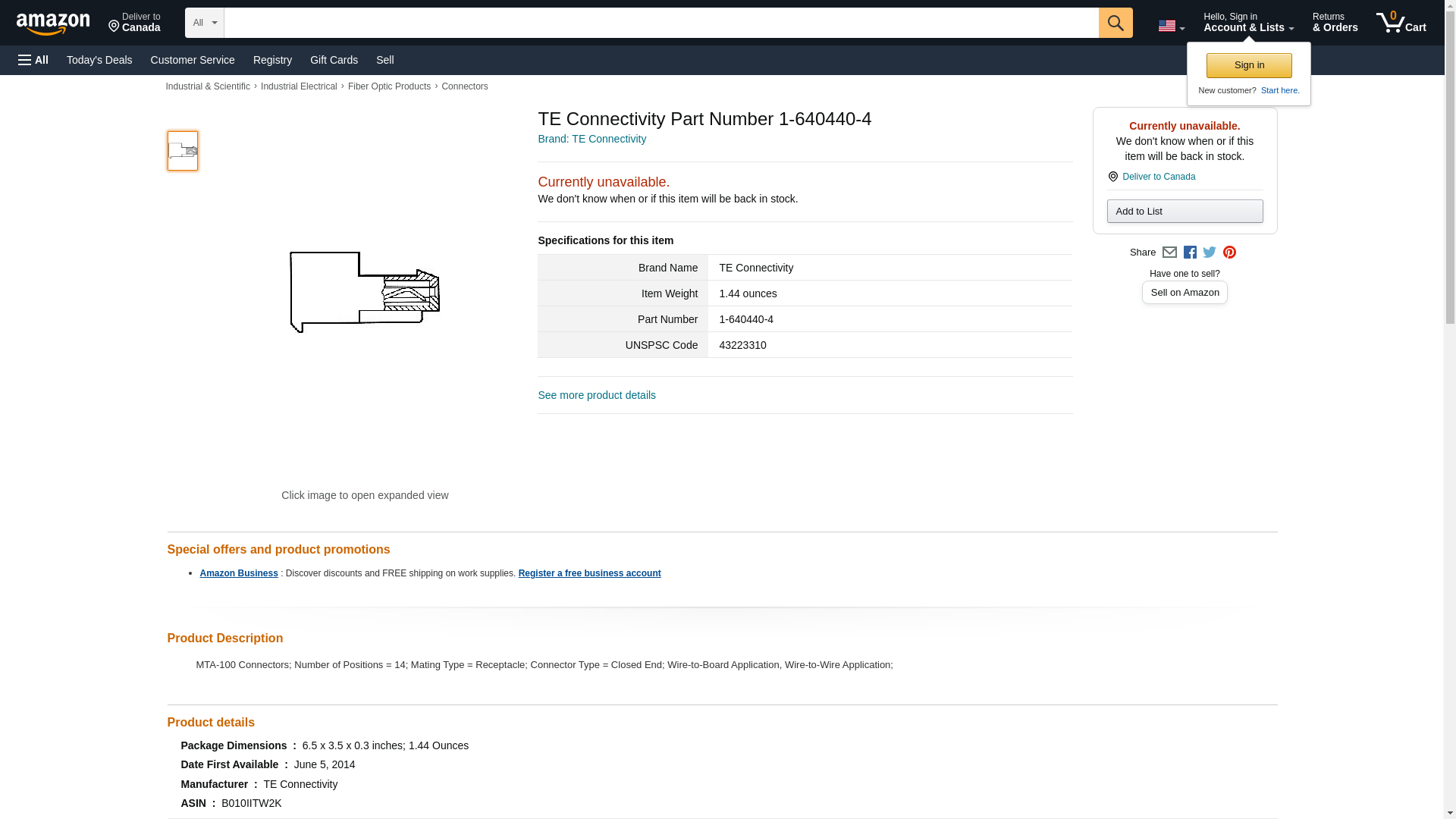1456x819 pixels.
Task: Share on Pinterest icon
Action: coord(1229,253)
